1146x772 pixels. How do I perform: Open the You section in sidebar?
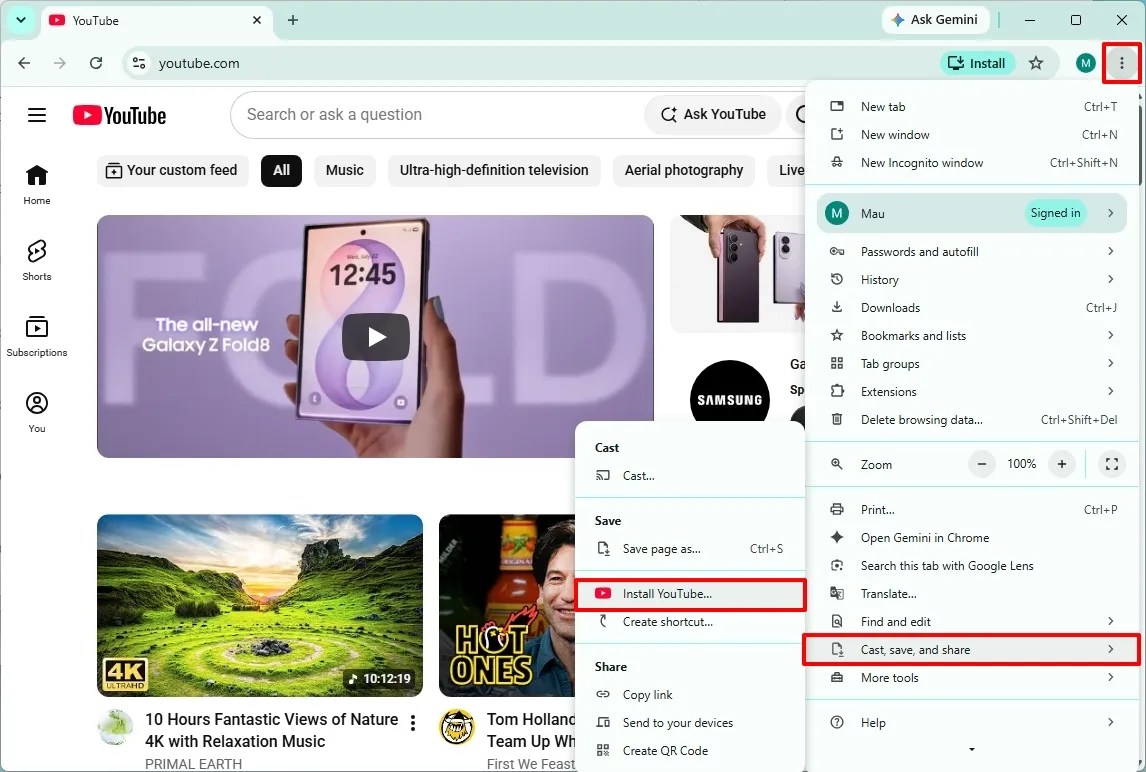point(37,412)
